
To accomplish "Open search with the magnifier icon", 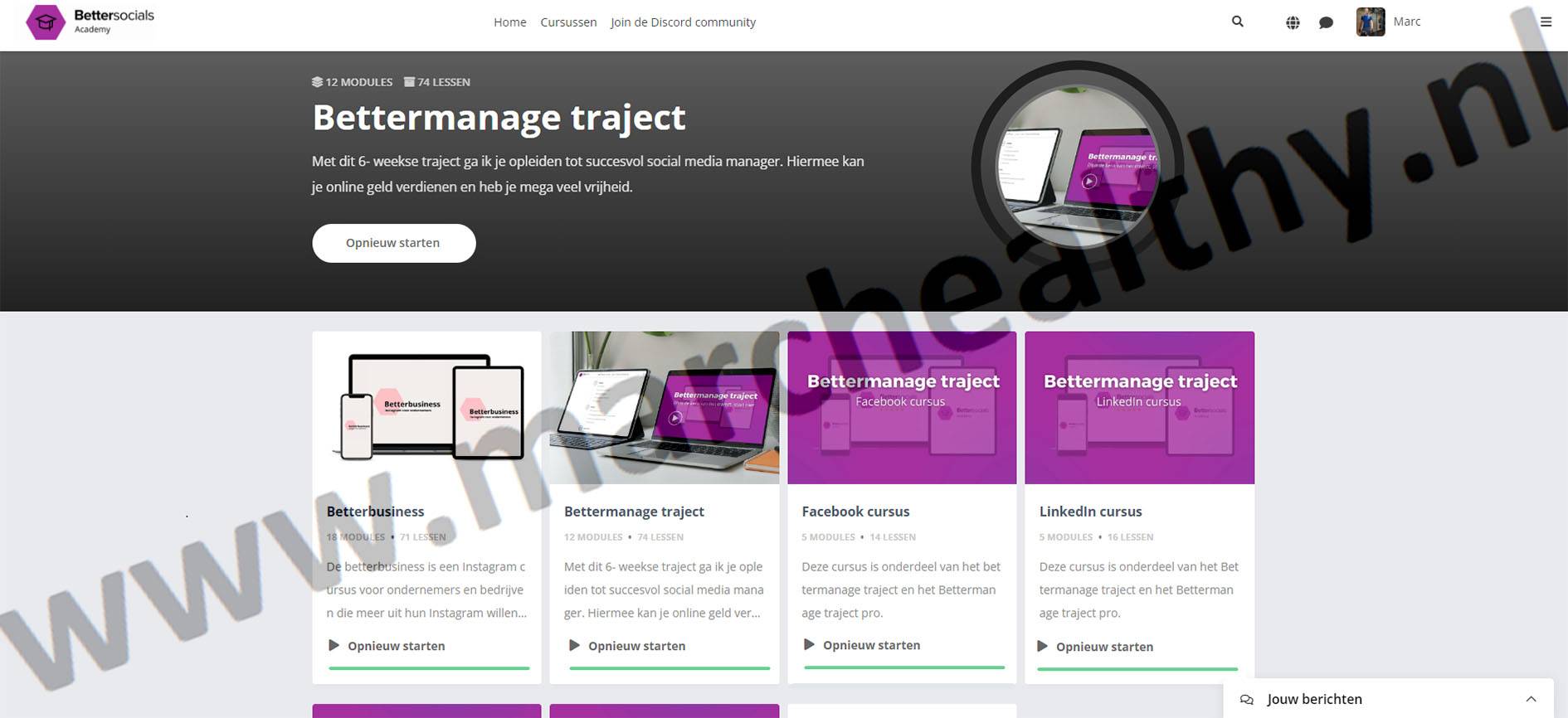I will point(1237,22).
